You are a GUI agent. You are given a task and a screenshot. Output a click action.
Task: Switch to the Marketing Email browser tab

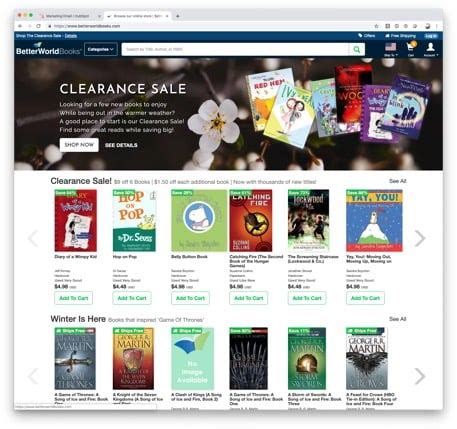(68, 16)
